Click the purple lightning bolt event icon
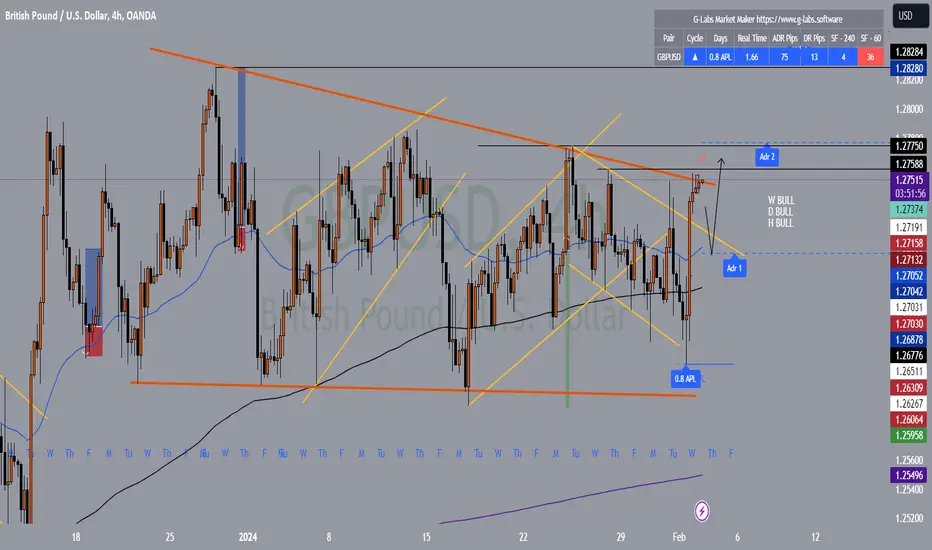This screenshot has width=932, height=550. click(x=701, y=511)
